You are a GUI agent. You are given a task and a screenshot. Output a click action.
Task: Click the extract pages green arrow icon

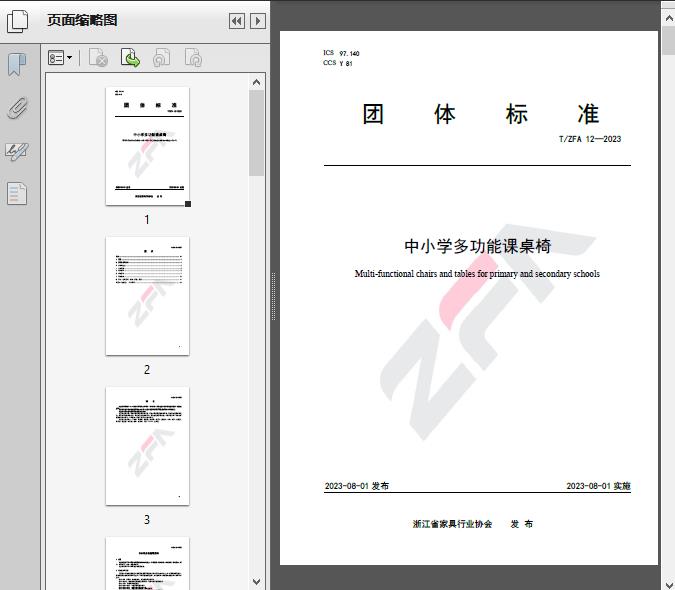click(130, 58)
